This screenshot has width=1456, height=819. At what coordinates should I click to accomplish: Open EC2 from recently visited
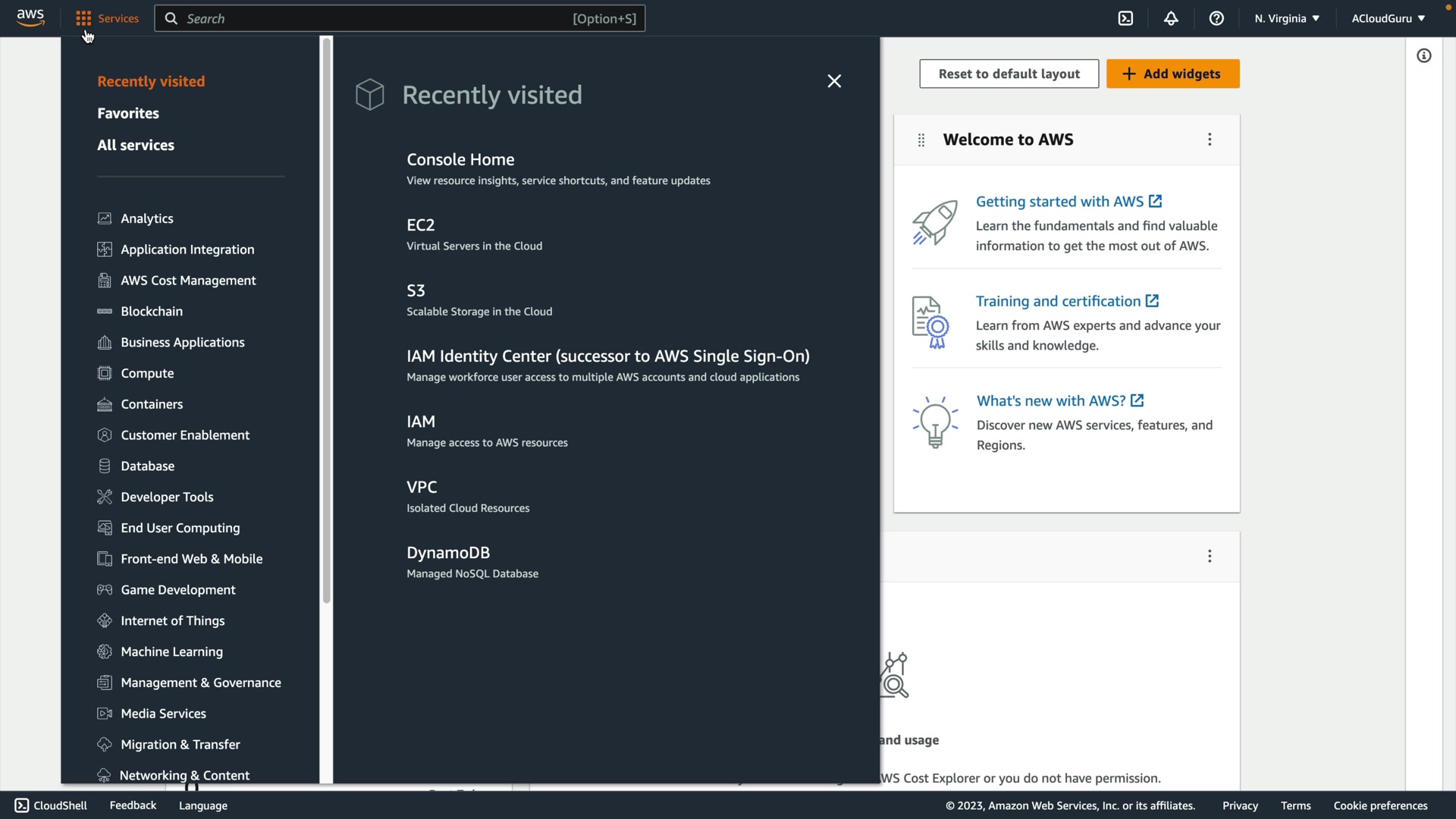(421, 225)
